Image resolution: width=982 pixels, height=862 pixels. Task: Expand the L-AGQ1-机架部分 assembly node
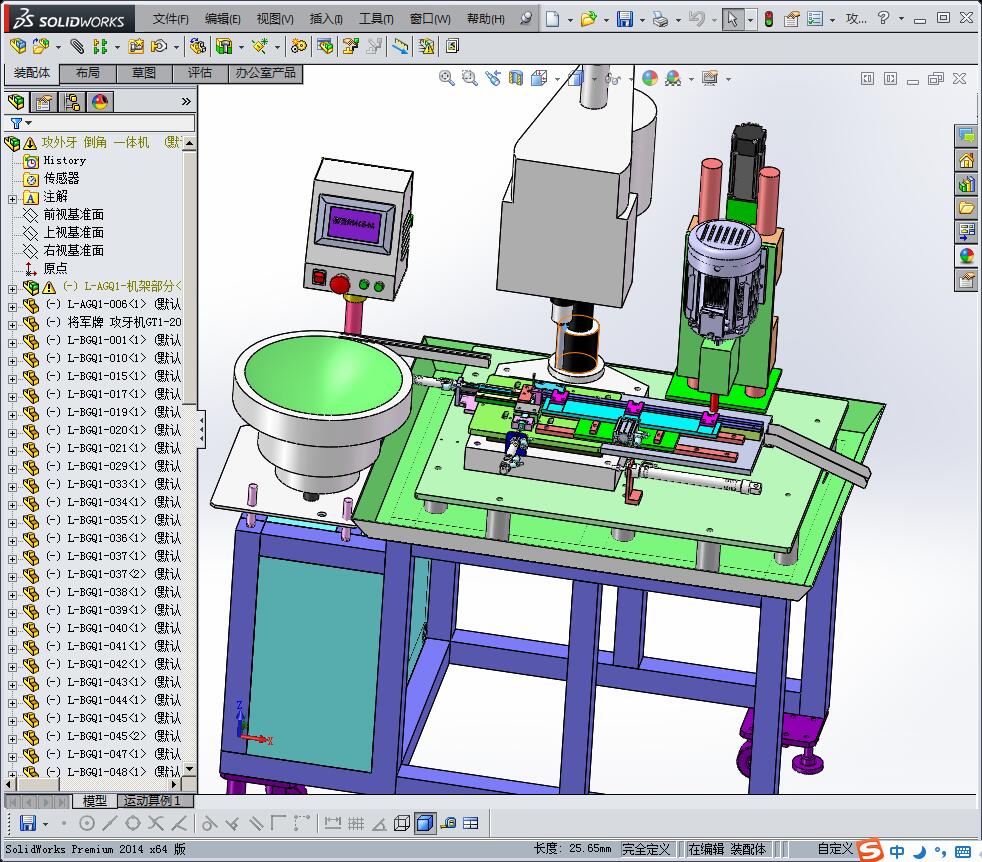pos(12,287)
